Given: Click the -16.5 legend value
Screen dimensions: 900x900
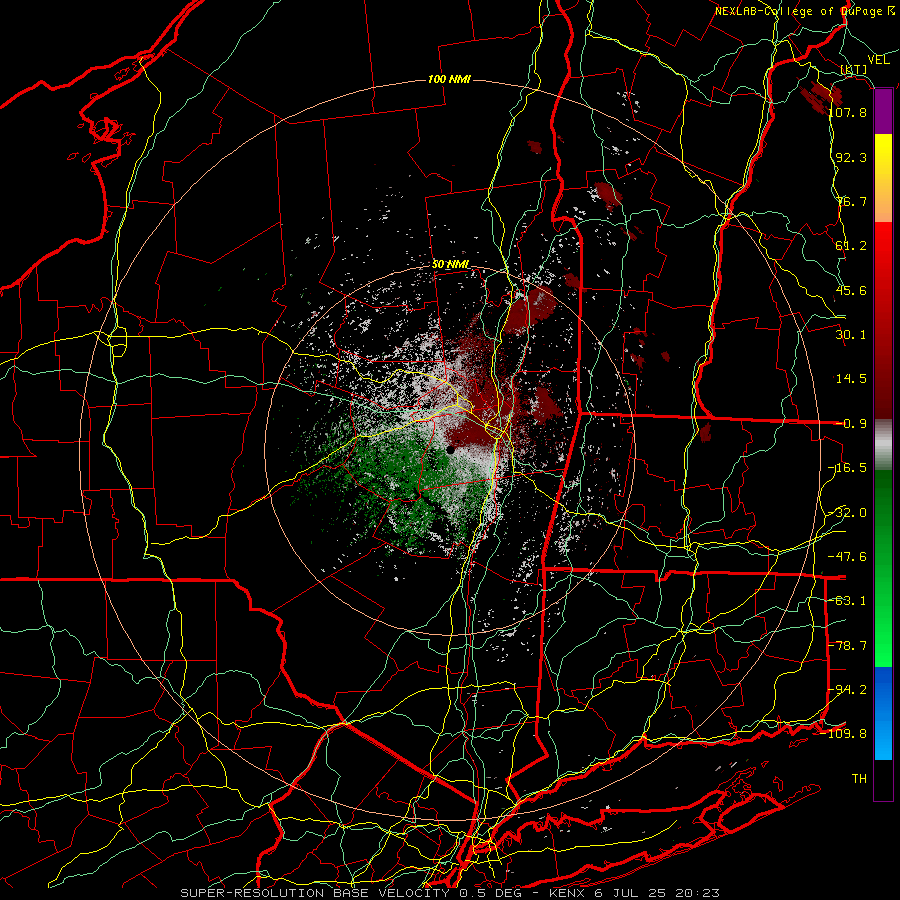Looking at the screenshot, I should point(848,468).
